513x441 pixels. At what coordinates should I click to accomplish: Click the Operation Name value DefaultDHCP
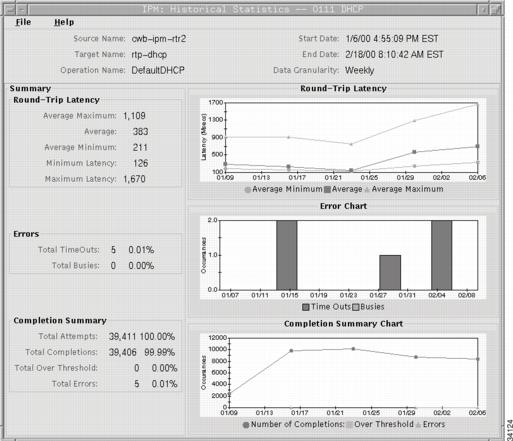pos(158,70)
